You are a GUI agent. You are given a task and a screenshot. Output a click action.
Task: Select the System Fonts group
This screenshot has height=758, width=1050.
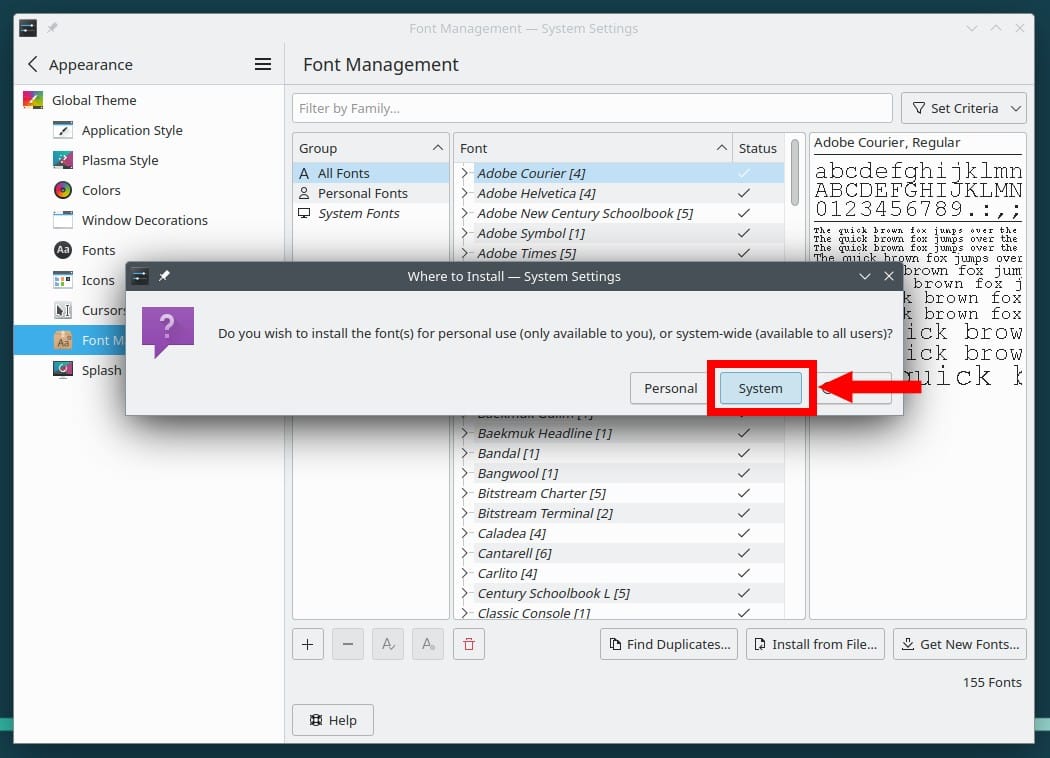358,213
